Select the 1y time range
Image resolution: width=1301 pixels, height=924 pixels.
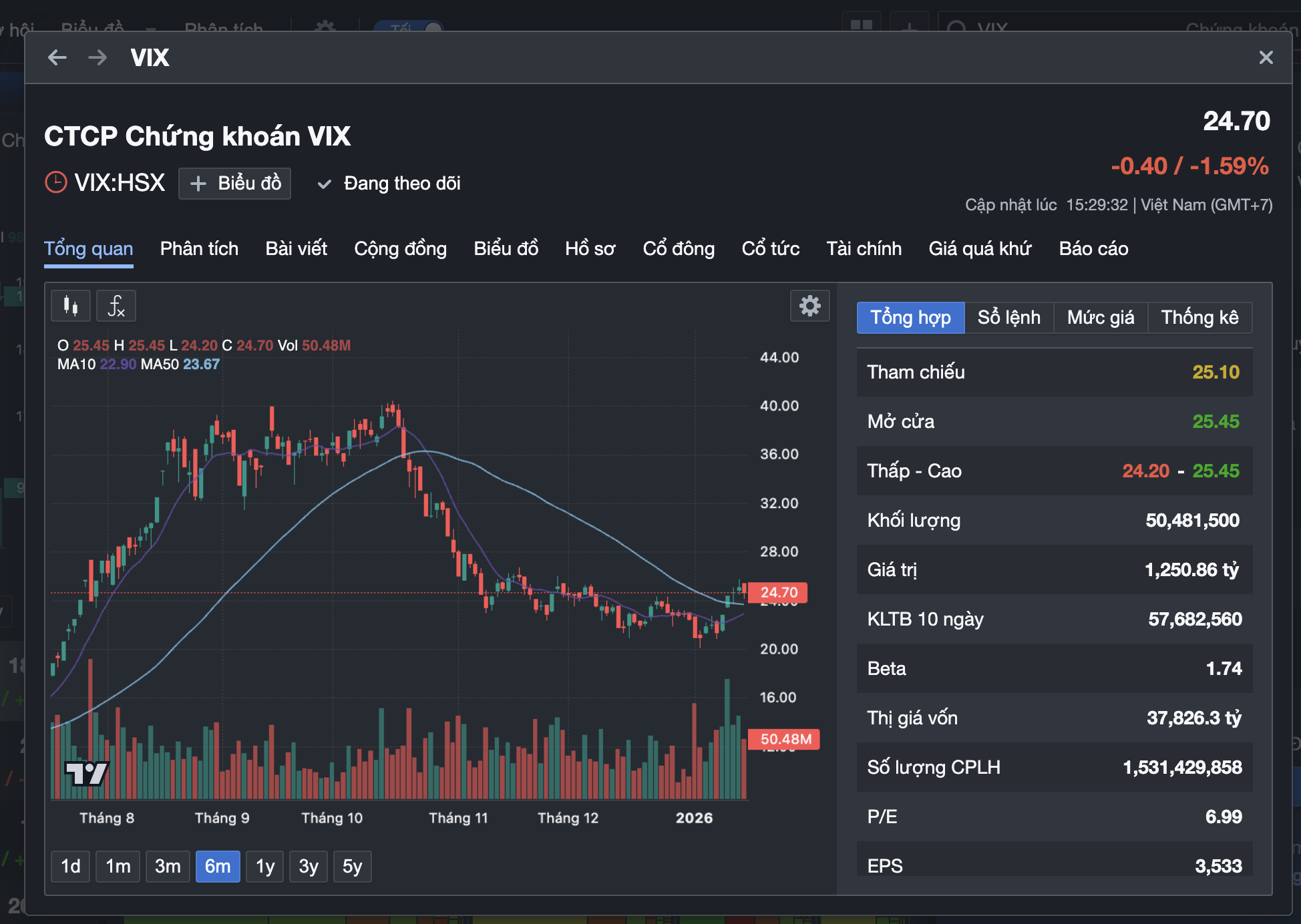265,866
